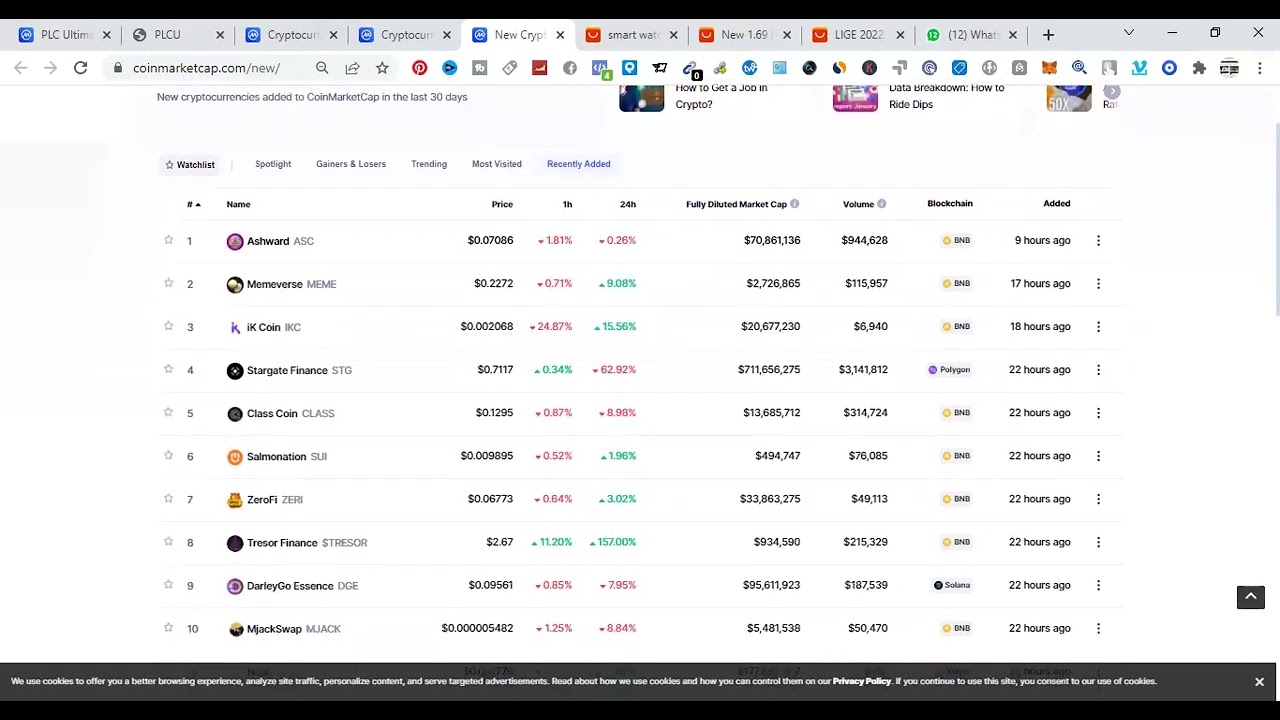The width and height of the screenshot is (1280, 720).
Task: Go back with the browser back arrow
Action: (21, 68)
